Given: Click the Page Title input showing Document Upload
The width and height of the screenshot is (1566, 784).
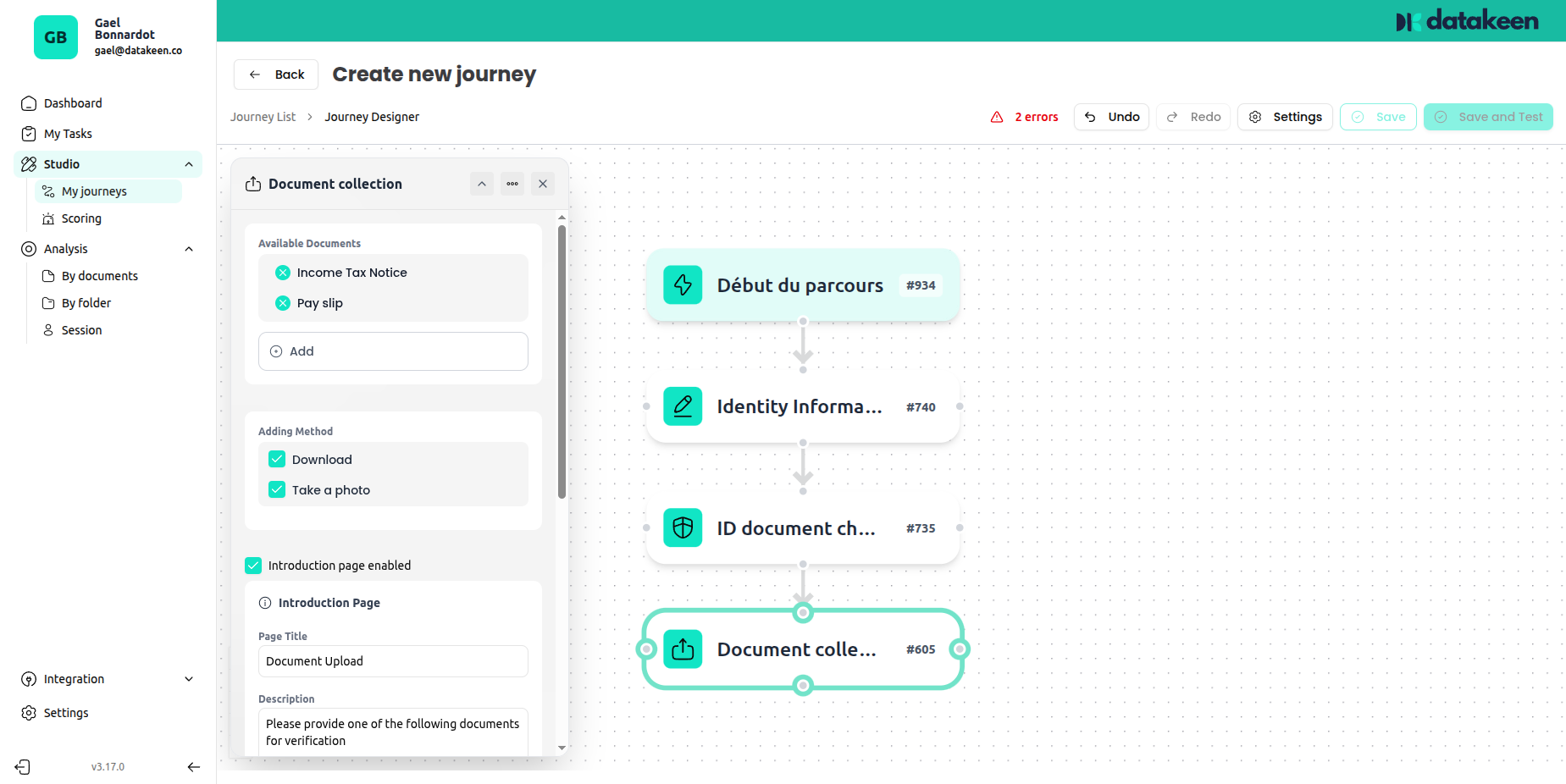Looking at the screenshot, I should (392, 661).
